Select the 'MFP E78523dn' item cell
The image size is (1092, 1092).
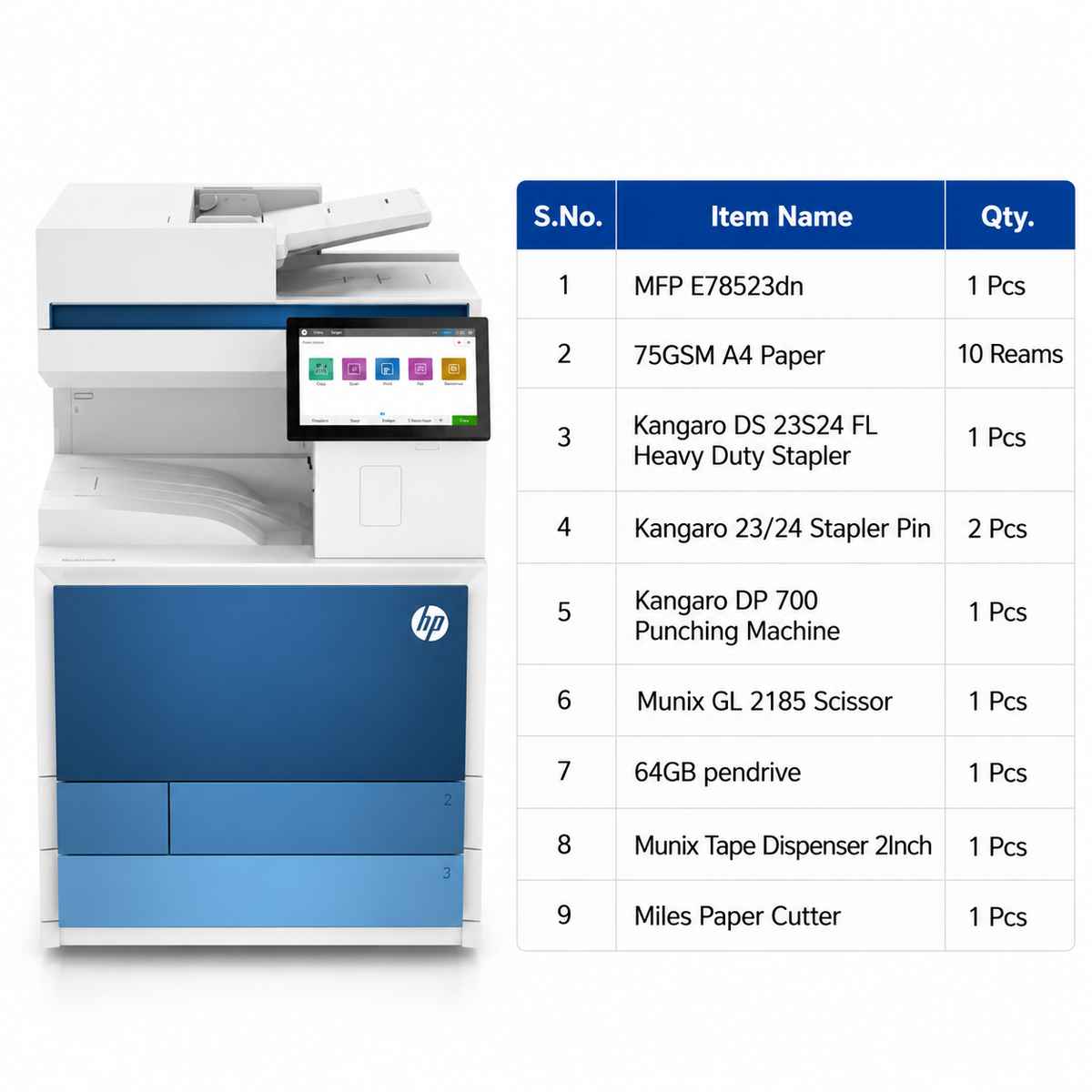pyautogui.click(x=781, y=285)
